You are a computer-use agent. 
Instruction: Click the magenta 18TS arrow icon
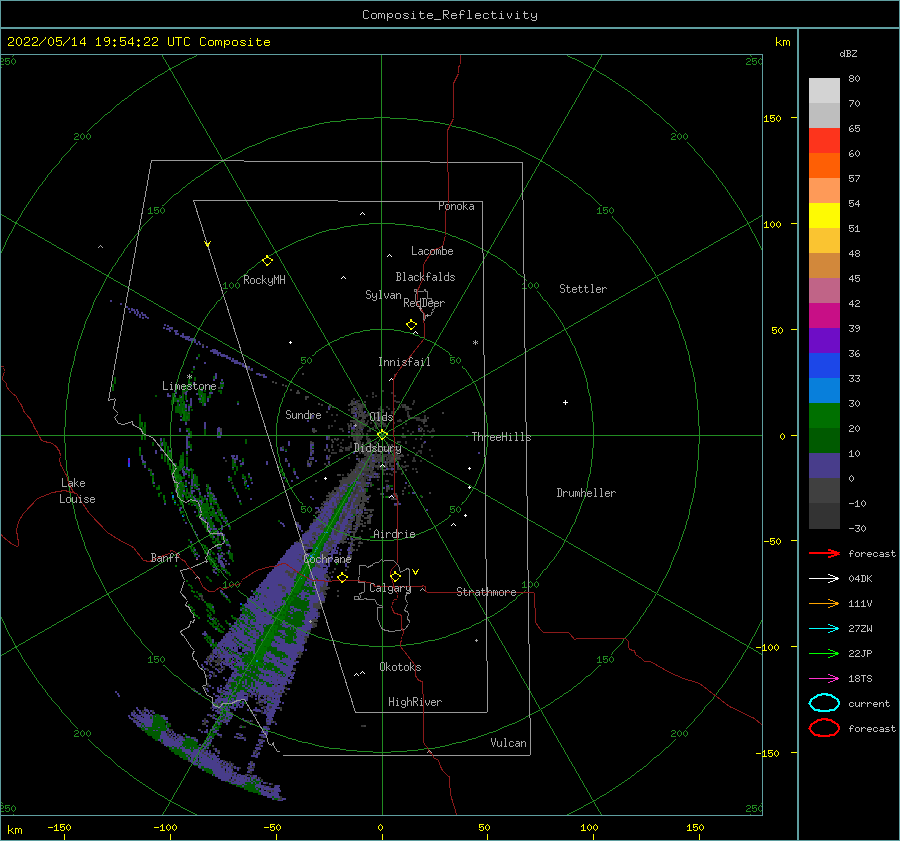[x=824, y=679]
